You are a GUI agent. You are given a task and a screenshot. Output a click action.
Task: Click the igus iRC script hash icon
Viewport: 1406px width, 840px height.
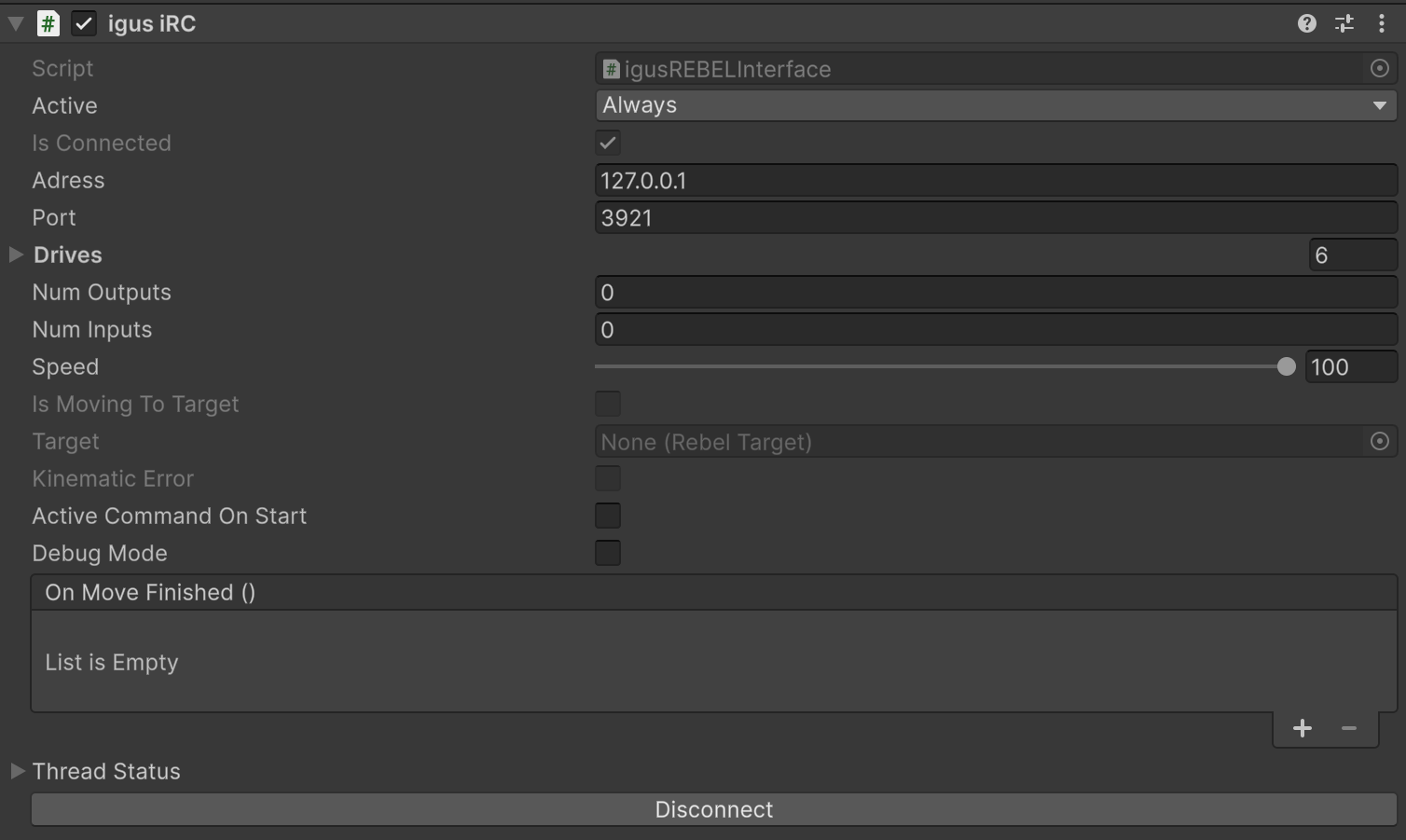pyautogui.click(x=48, y=23)
